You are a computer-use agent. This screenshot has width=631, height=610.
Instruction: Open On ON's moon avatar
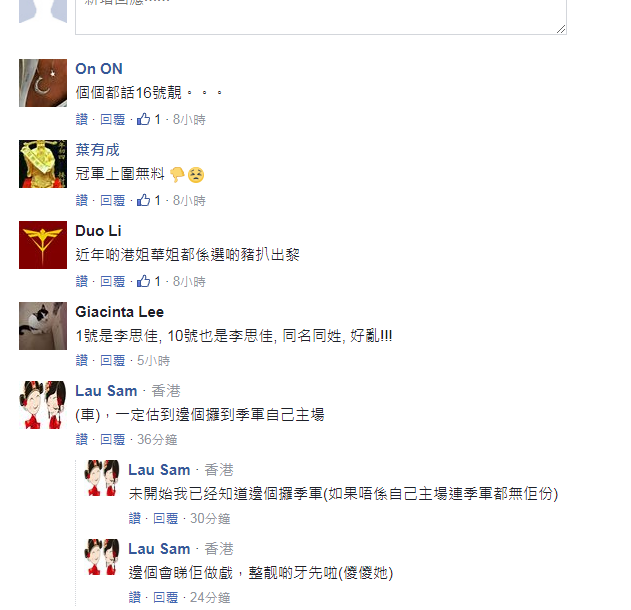click(x=43, y=83)
